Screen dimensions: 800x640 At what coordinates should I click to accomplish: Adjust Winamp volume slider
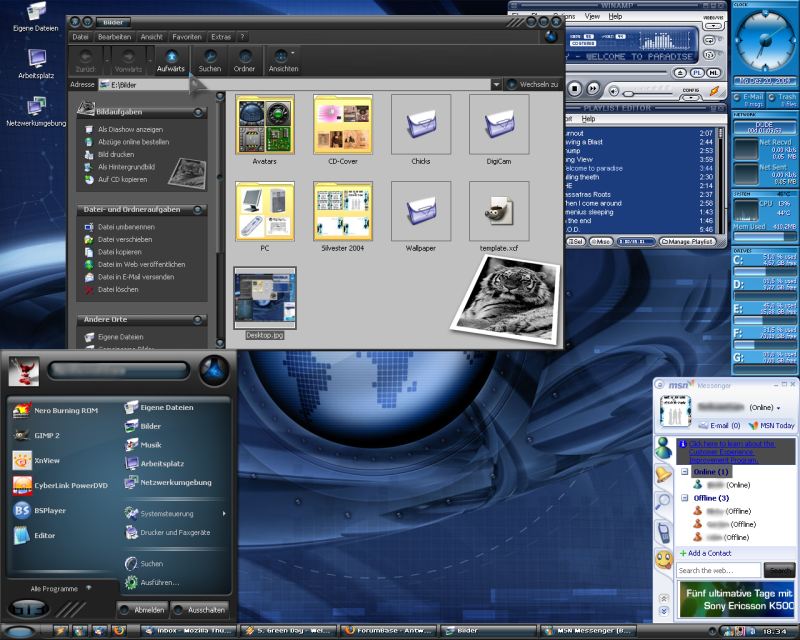(x=647, y=93)
